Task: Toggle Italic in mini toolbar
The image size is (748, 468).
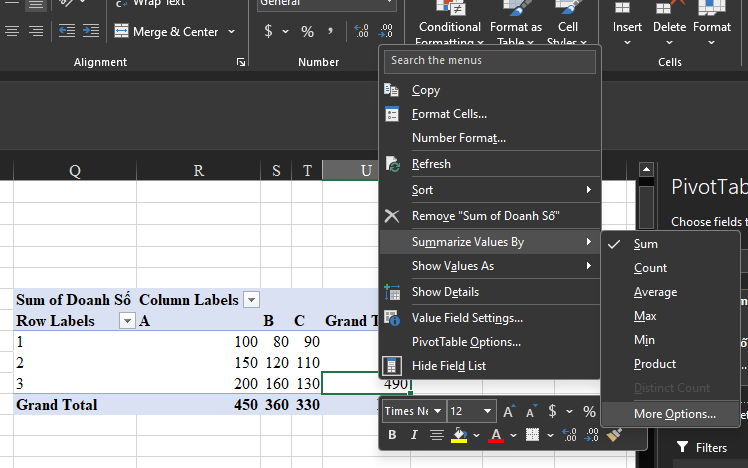Action: (414, 435)
